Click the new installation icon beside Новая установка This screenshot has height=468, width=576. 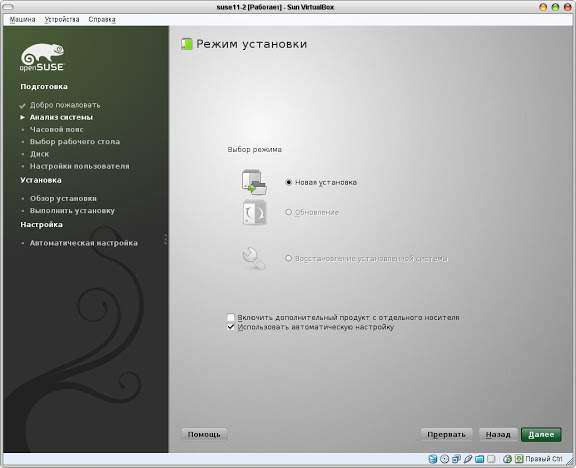[254, 182]
